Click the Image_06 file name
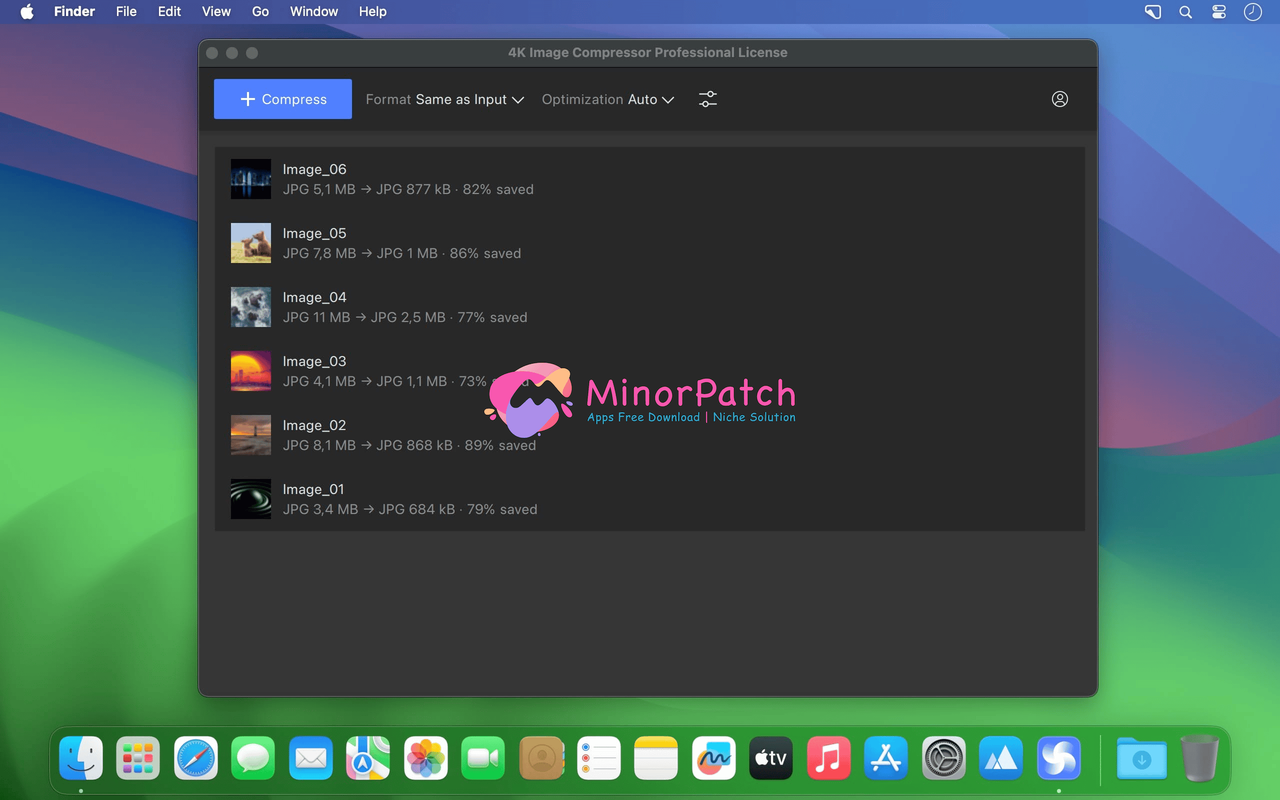The width and height of the screenshot is (1280, 800). (x=314, y=169)
